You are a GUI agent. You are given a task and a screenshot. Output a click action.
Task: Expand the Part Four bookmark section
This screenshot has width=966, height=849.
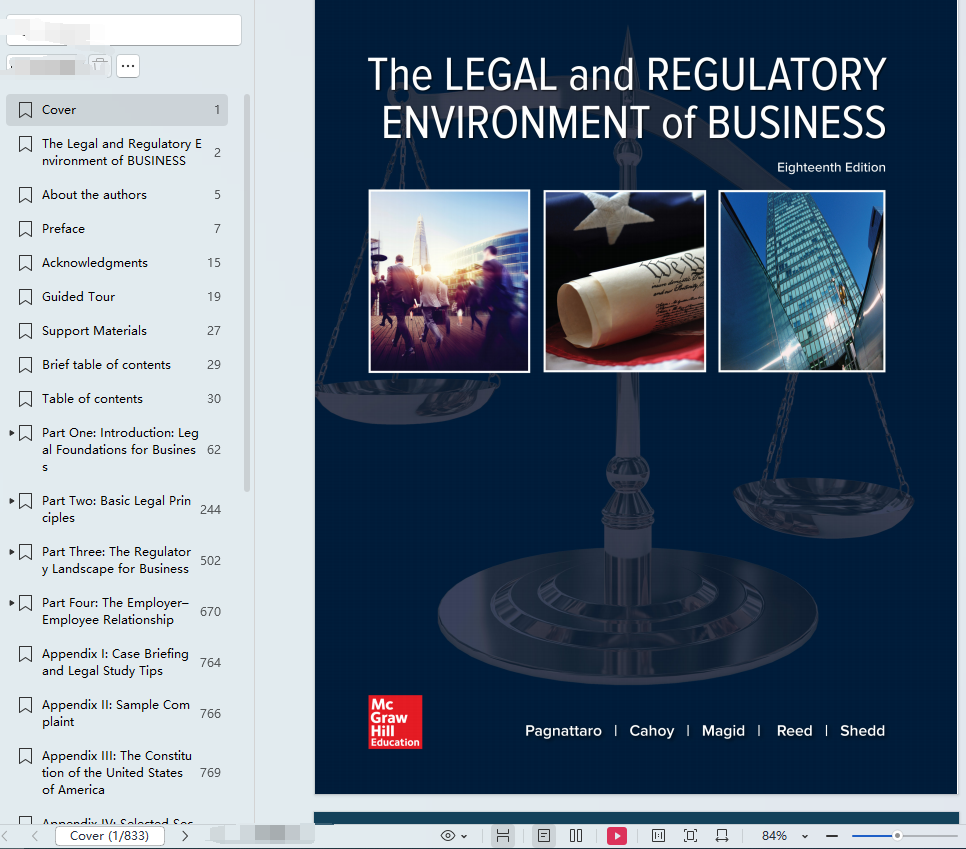coord(12,603)
